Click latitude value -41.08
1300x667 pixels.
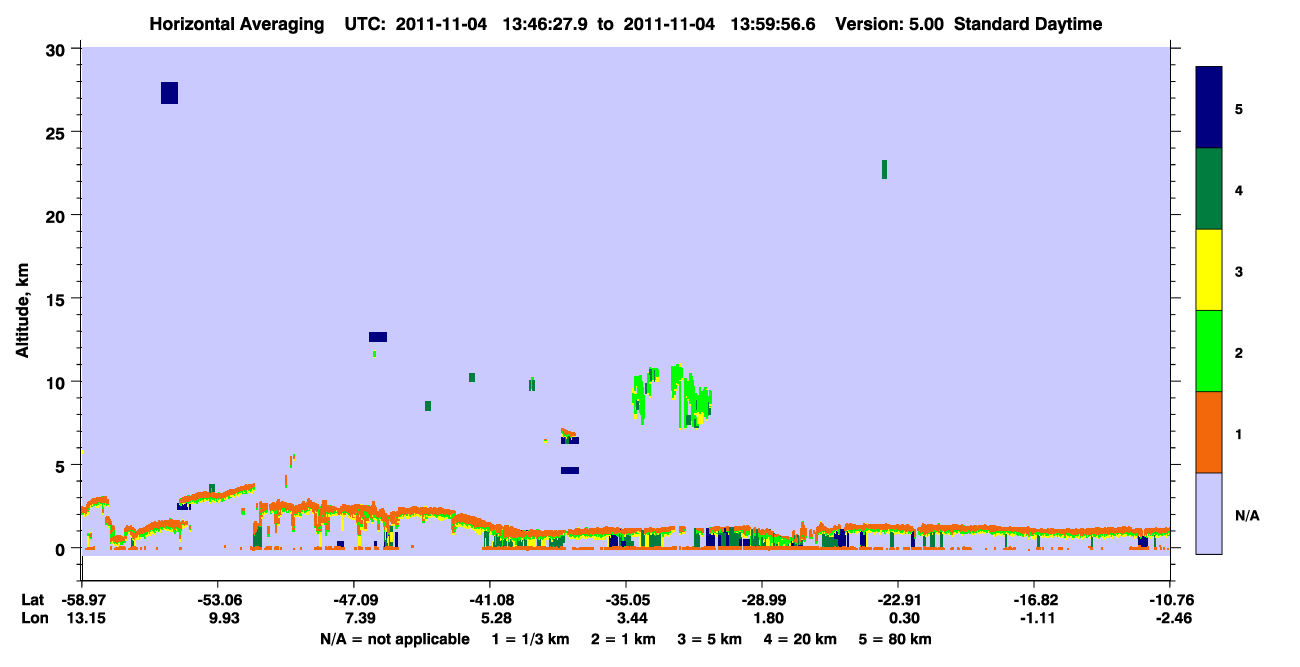tap(489, 600)
